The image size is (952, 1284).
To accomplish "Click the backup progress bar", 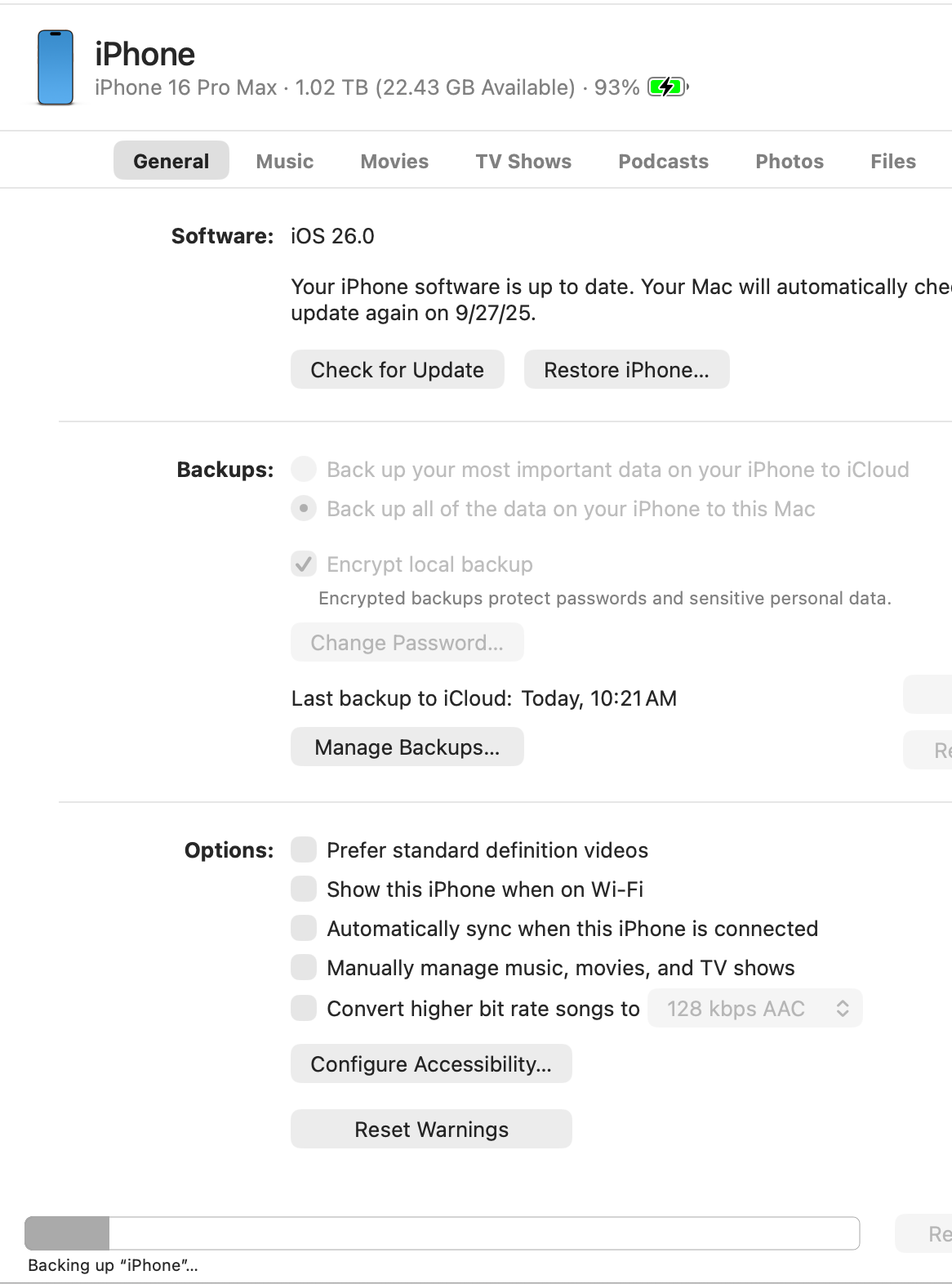I will pyautogui.click(x=442, y=1233).
